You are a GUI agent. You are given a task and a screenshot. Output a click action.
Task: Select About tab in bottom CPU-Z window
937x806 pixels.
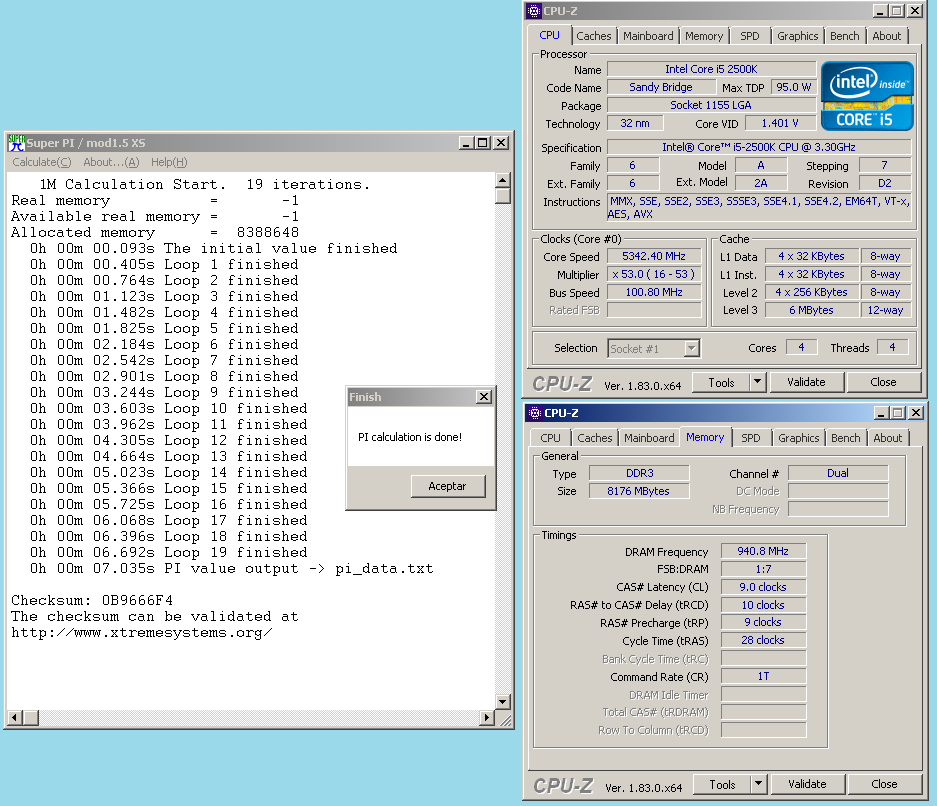(x=888, y=438)
